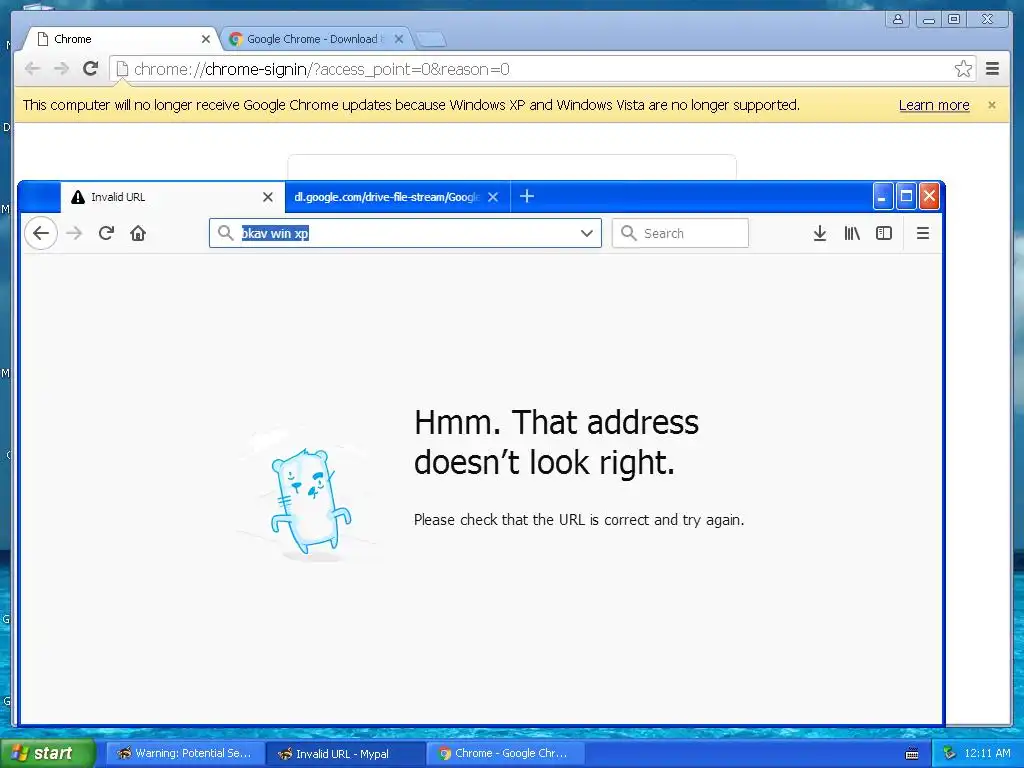Image resolution: width=1024 pixels, height=768 pixels.
Task: Click the system tray icon beside the clock
Action: pyautogui.click(x=950, y=753)
